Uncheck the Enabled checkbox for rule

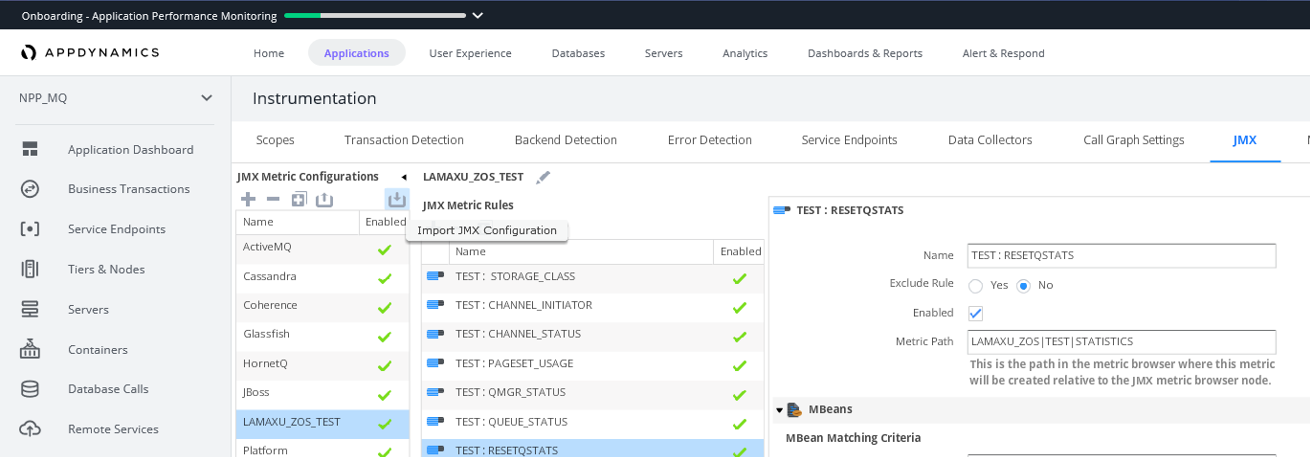coord(976,313)
